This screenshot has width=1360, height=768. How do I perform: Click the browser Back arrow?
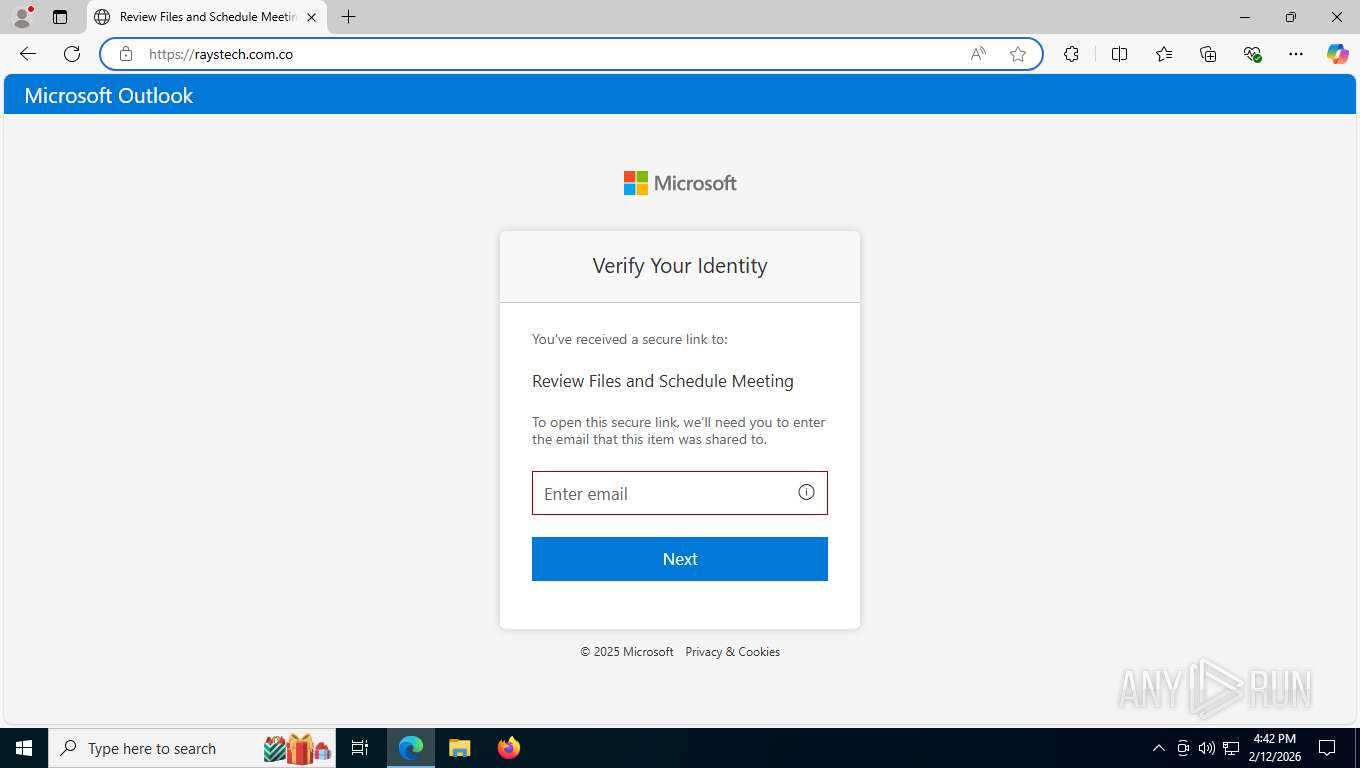(28, 54)
